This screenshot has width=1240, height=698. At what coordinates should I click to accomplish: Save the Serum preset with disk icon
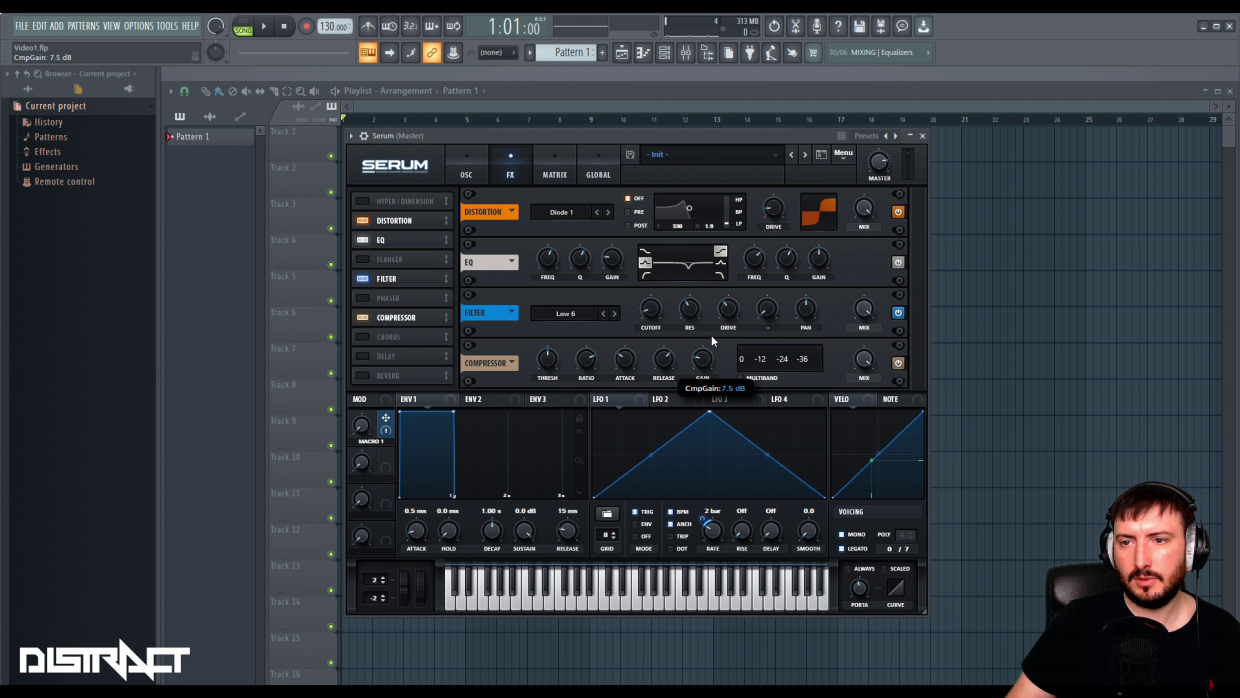(630, 155)
